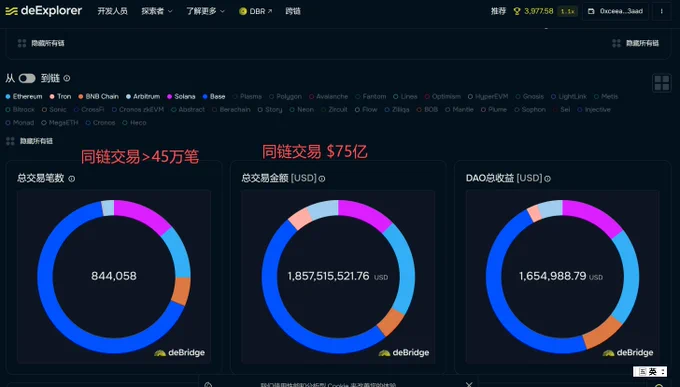The width and height of the screenshot is (680, 387).
Task: Enable Bitrock chain in legend
Action: (20, 109)
